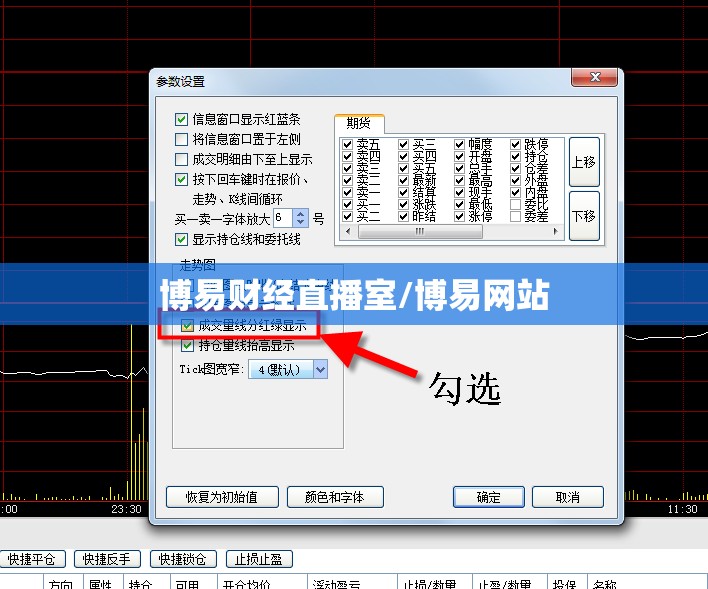Uncheck 幅度 in the field list
The width and height of the screenshot is (708, 589).
coord(459,145)
